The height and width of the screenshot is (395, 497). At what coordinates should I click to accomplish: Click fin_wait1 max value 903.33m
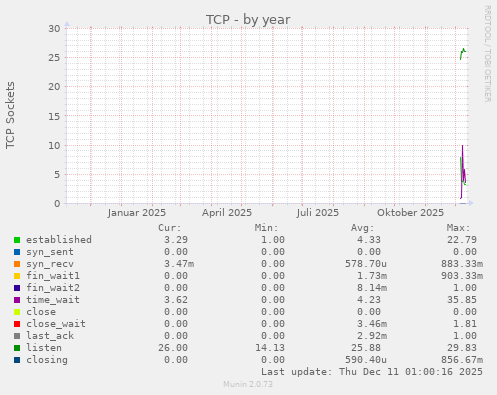[462, 276]
